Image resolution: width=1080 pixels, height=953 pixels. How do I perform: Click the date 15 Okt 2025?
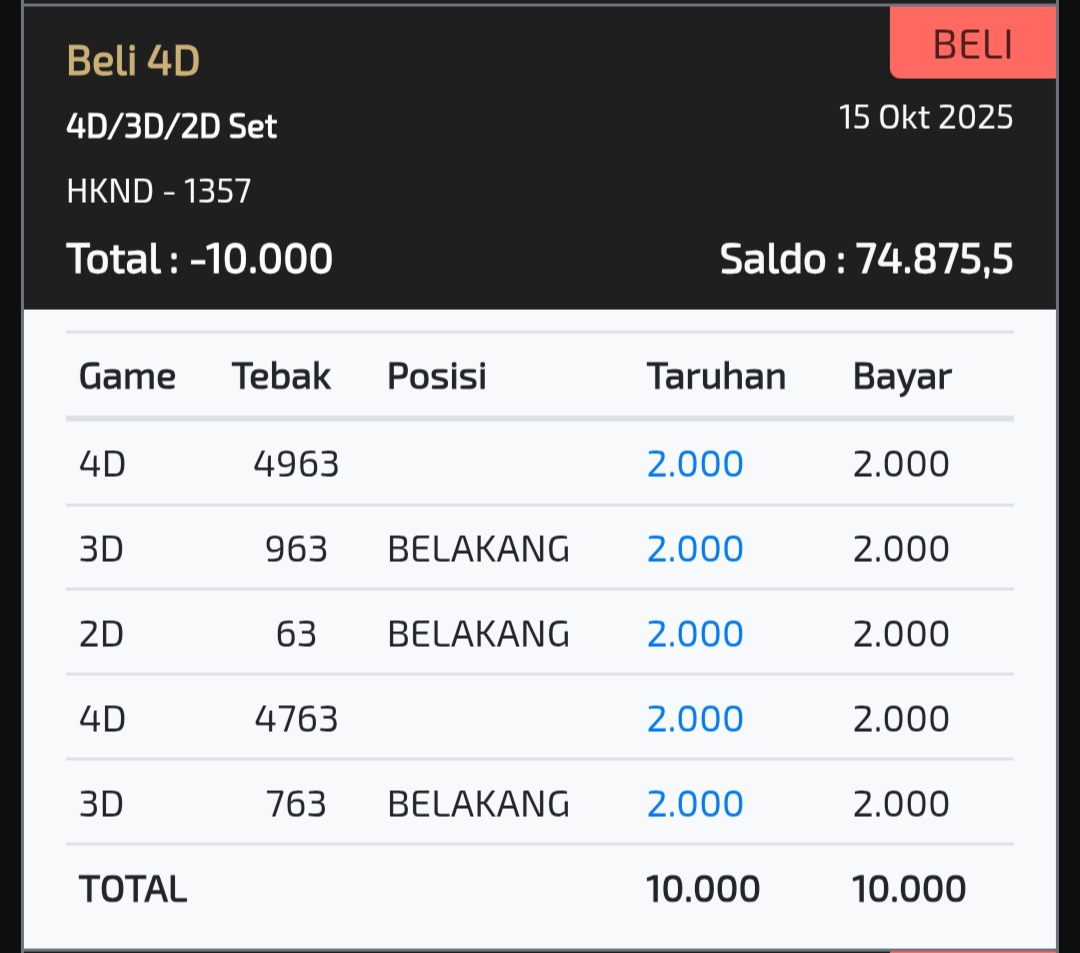(926, 118)
